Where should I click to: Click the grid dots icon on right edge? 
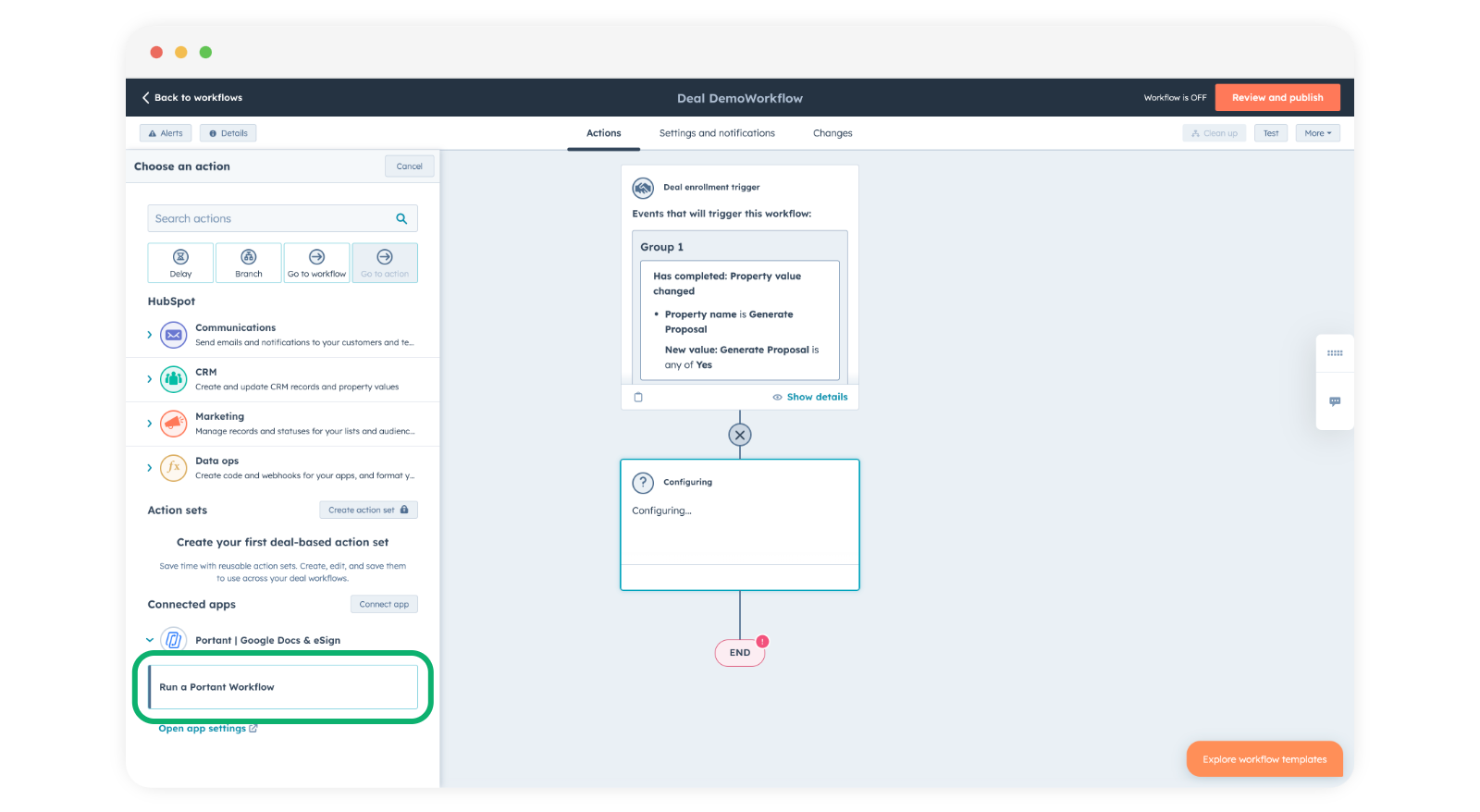tap(1335, 353)
